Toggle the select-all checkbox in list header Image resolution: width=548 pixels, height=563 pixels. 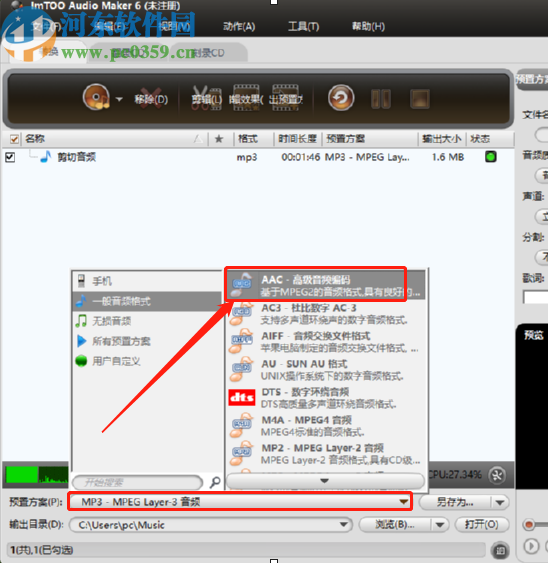pos(14,139)
